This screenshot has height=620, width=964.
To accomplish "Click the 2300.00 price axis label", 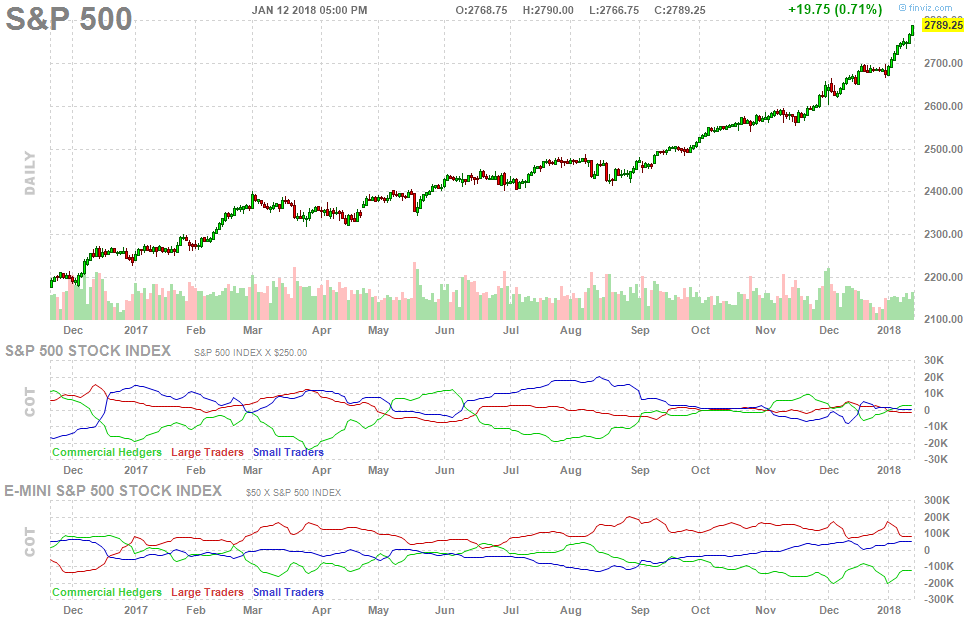I will [x=943, y=234].
